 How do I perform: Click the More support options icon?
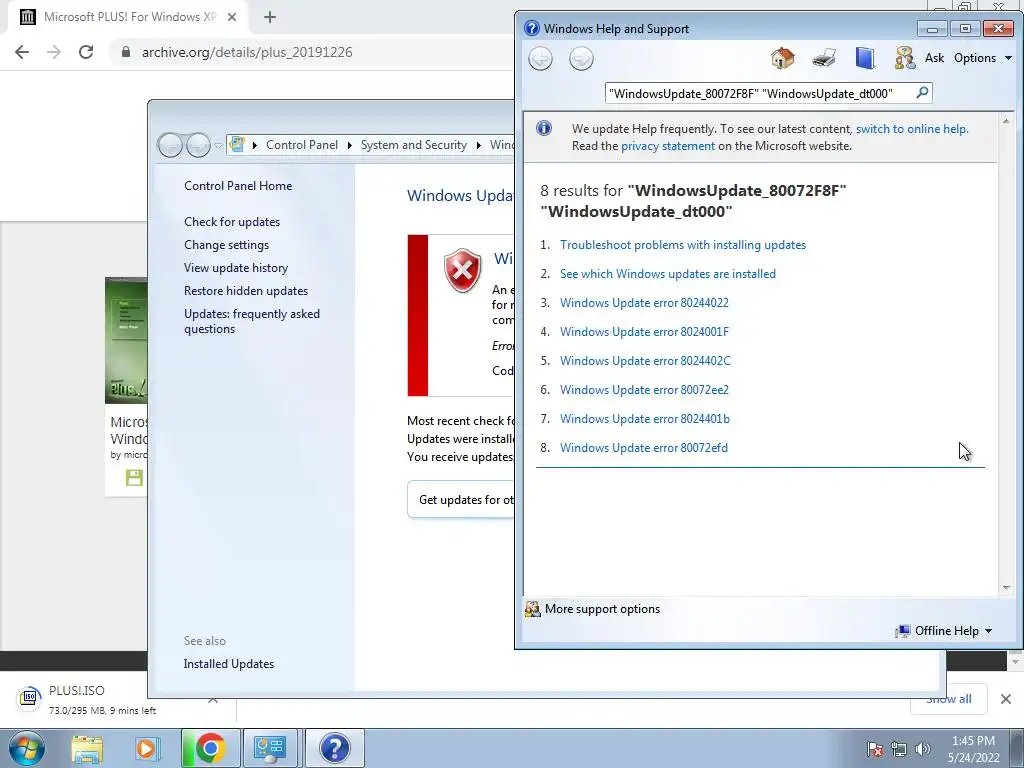(533, 609)
